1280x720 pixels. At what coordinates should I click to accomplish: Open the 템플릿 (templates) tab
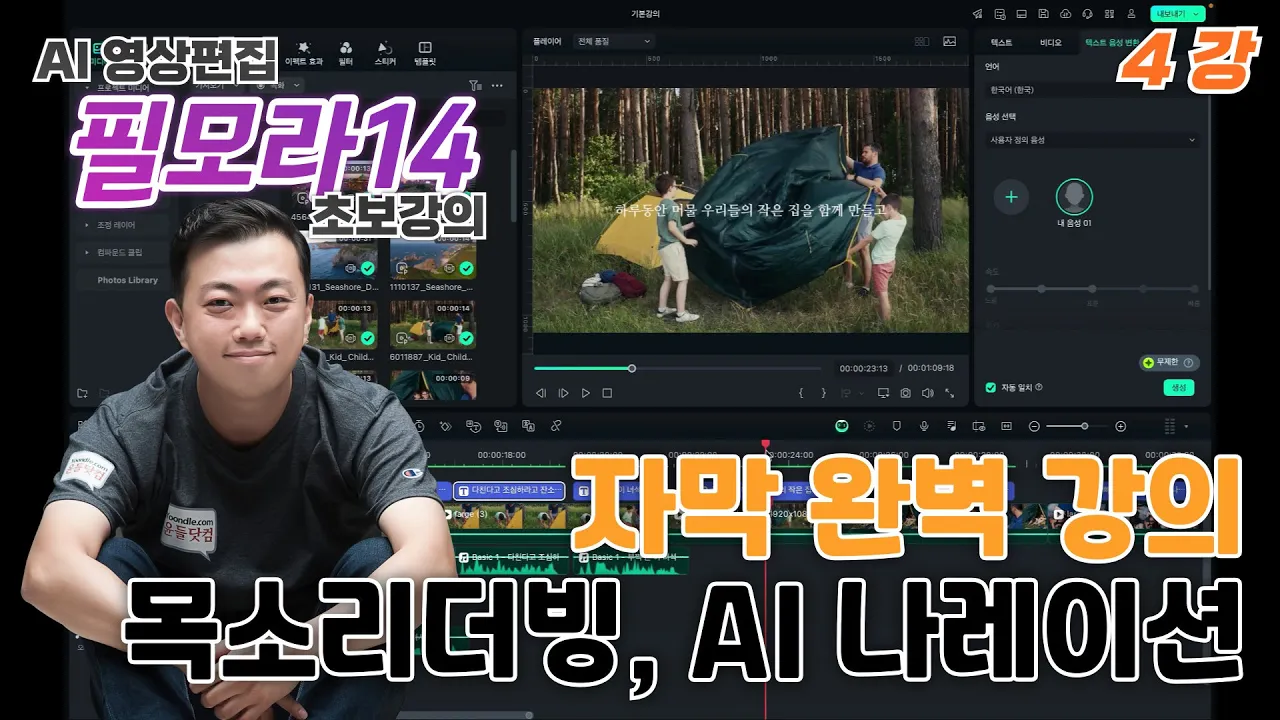click(x=425, y=52)
